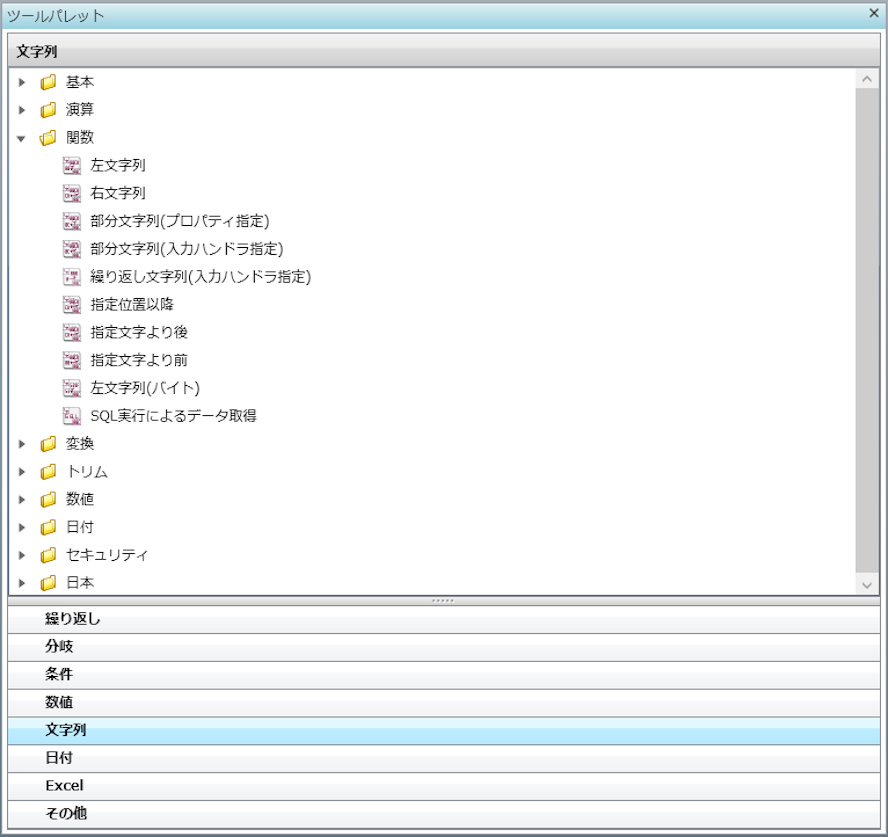Click the 左文字列 function icon
888x837 pixels.
tap(71, 165)
